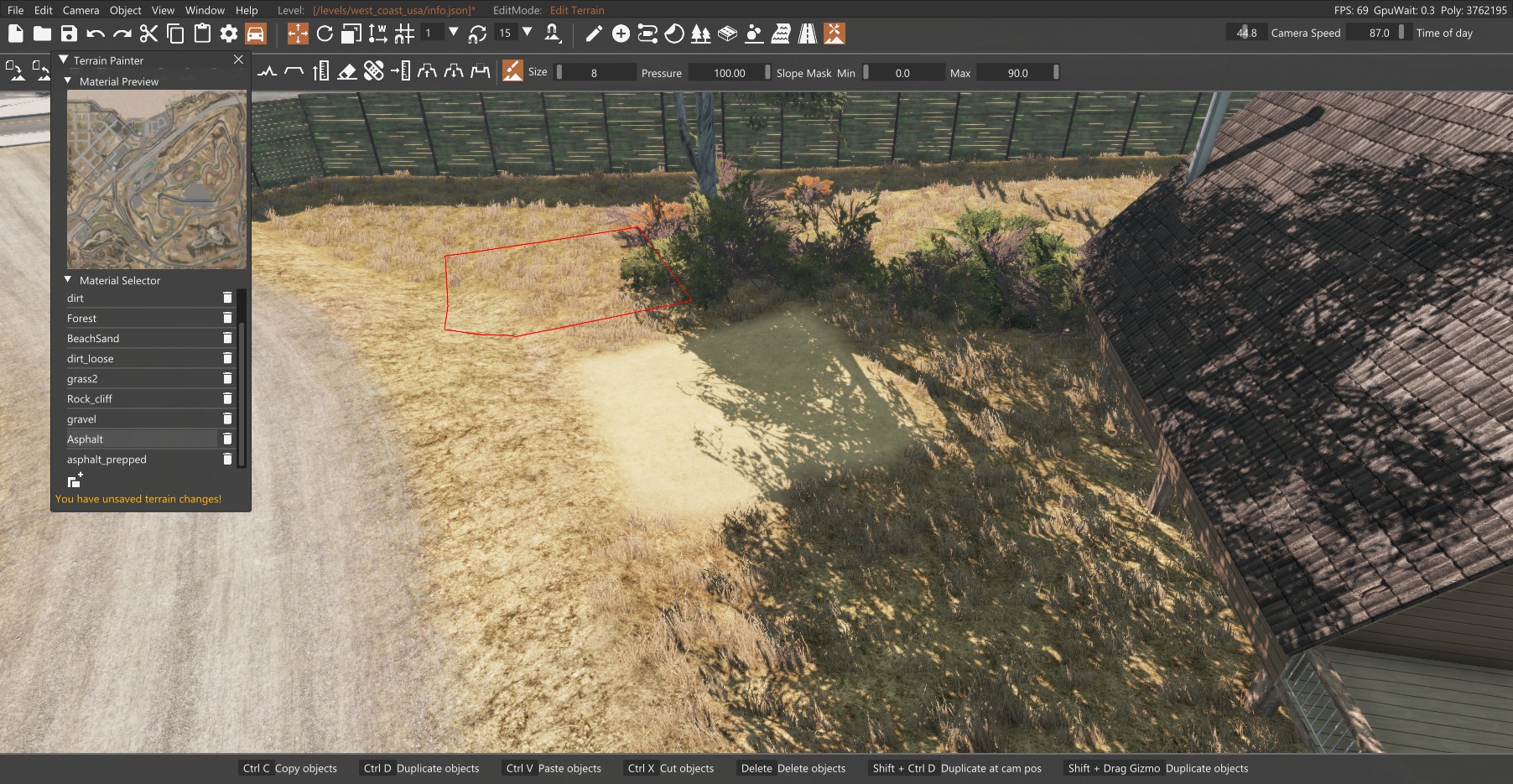
Task: Open the Camera menu
Action: [x=81, y=10]
